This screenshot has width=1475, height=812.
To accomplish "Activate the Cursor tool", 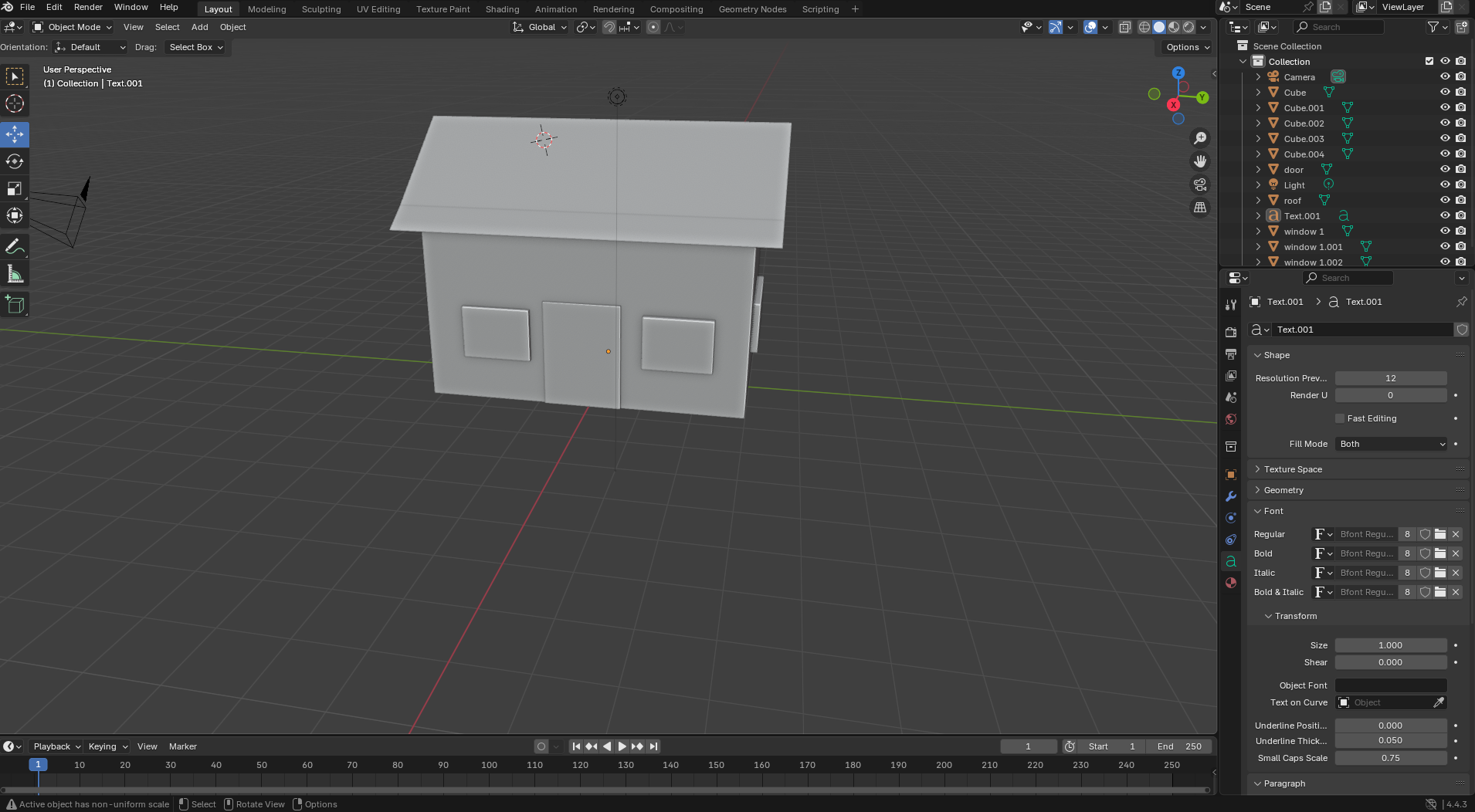I will tap(15, 103).
